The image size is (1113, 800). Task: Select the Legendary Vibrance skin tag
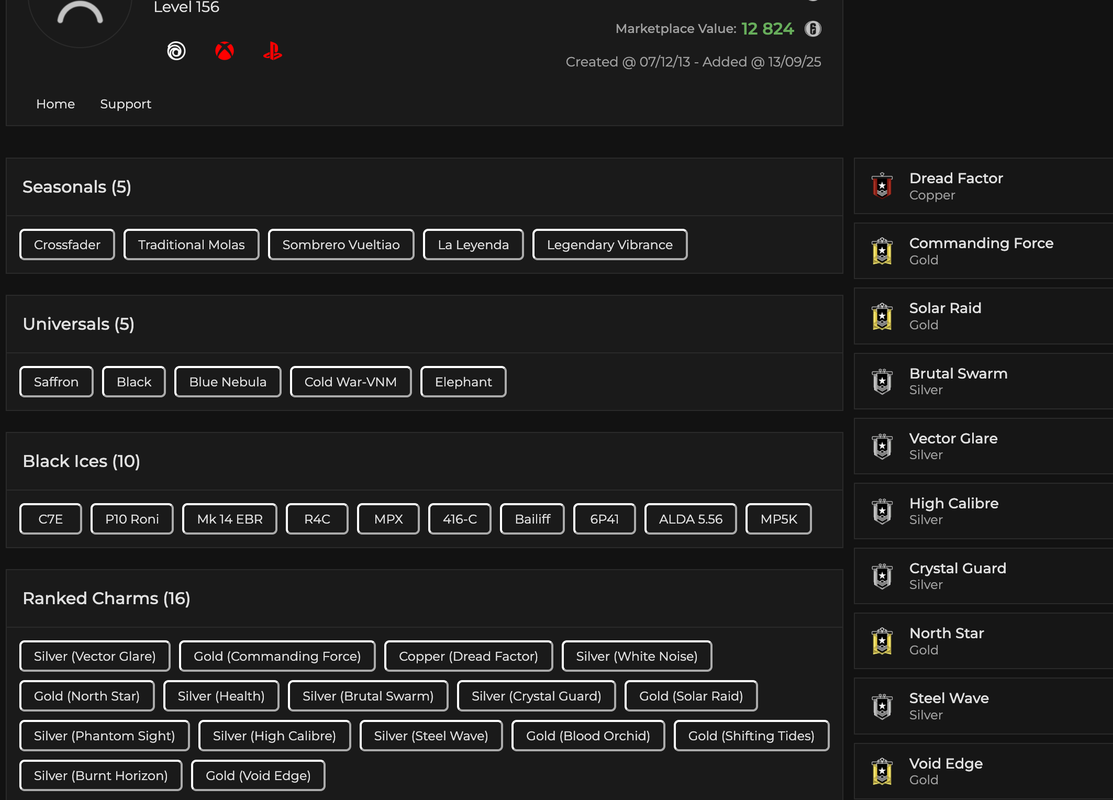(610, 244)
